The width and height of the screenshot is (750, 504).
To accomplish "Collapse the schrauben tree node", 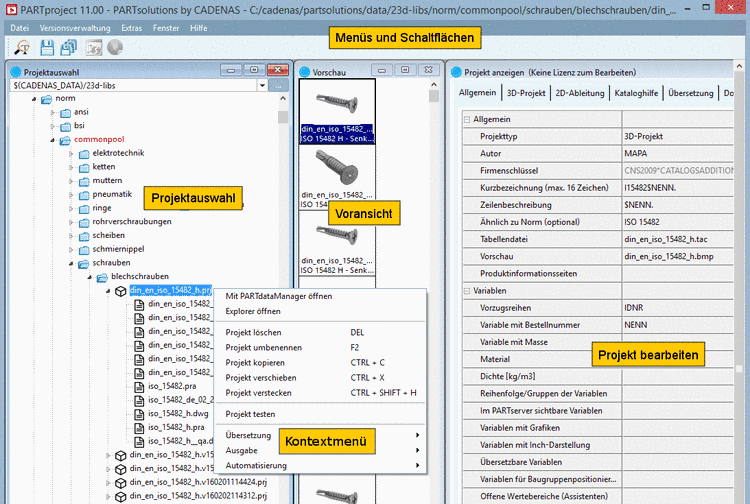I will [71, 263].
